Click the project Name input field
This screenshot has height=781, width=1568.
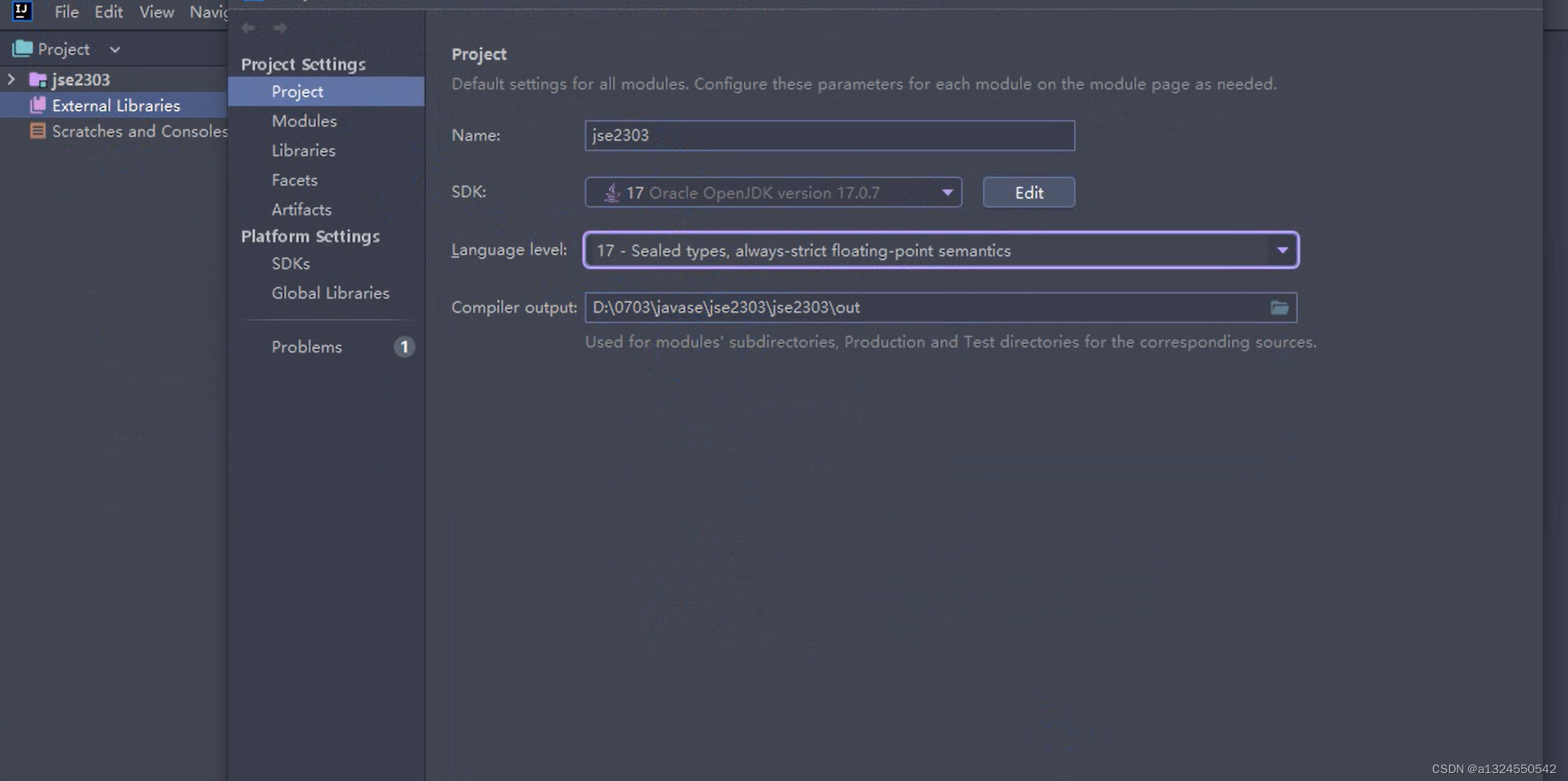tap(829, 136)
